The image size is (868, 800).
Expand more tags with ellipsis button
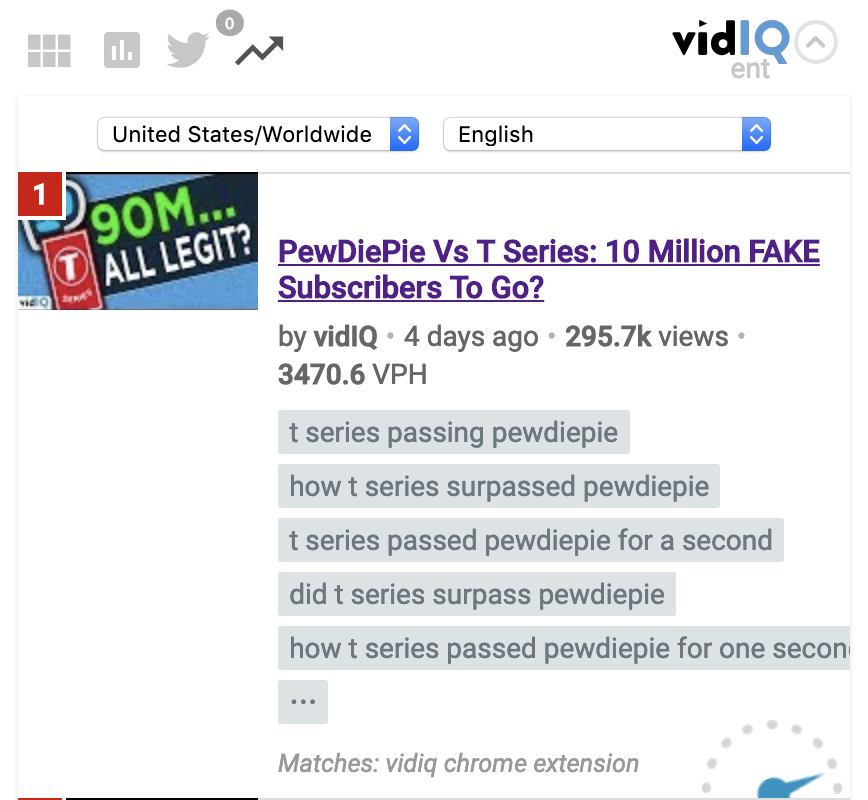tap(303, 702)
